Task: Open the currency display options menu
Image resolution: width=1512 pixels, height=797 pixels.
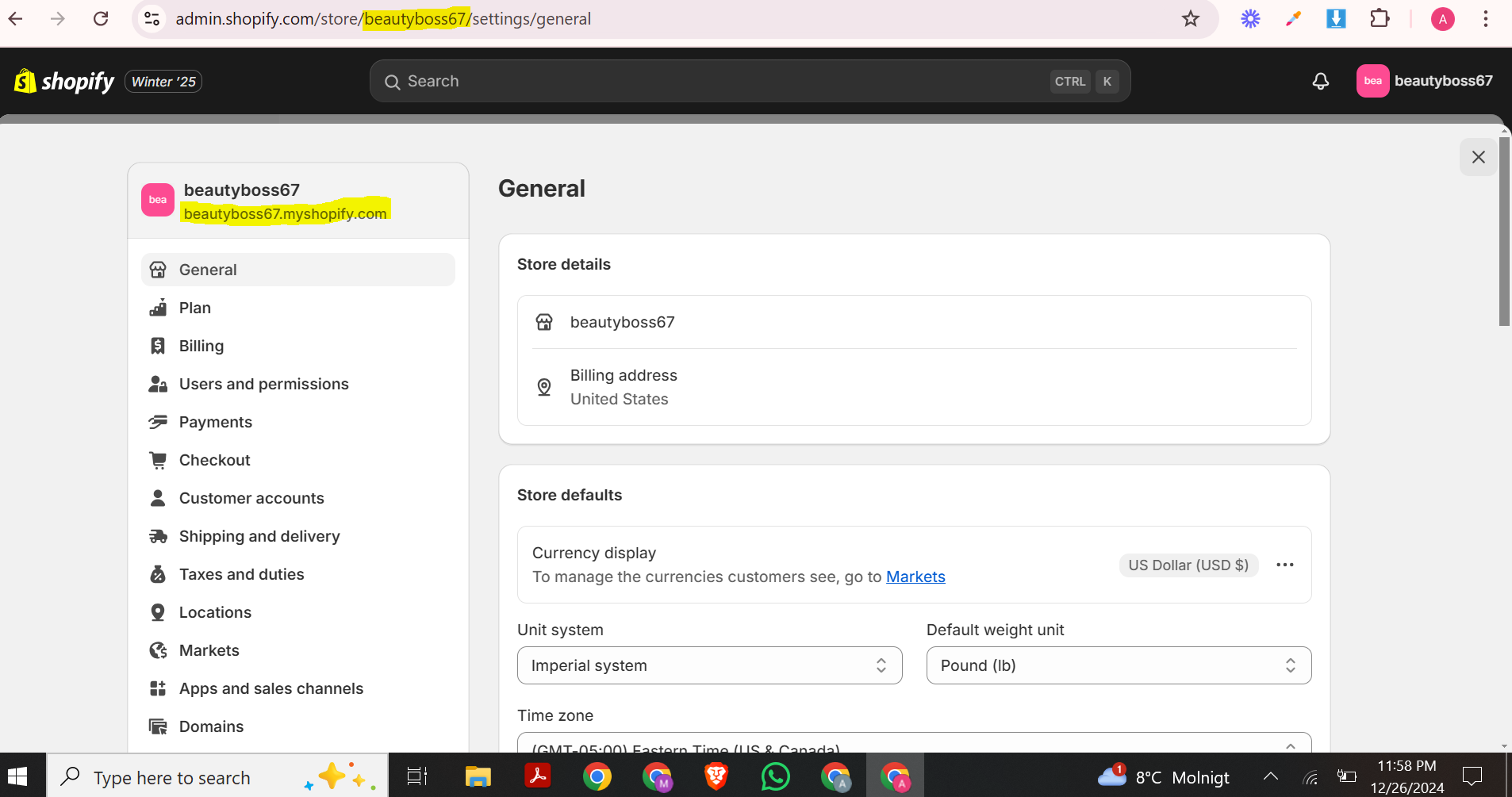Action: pos(1285,565)
